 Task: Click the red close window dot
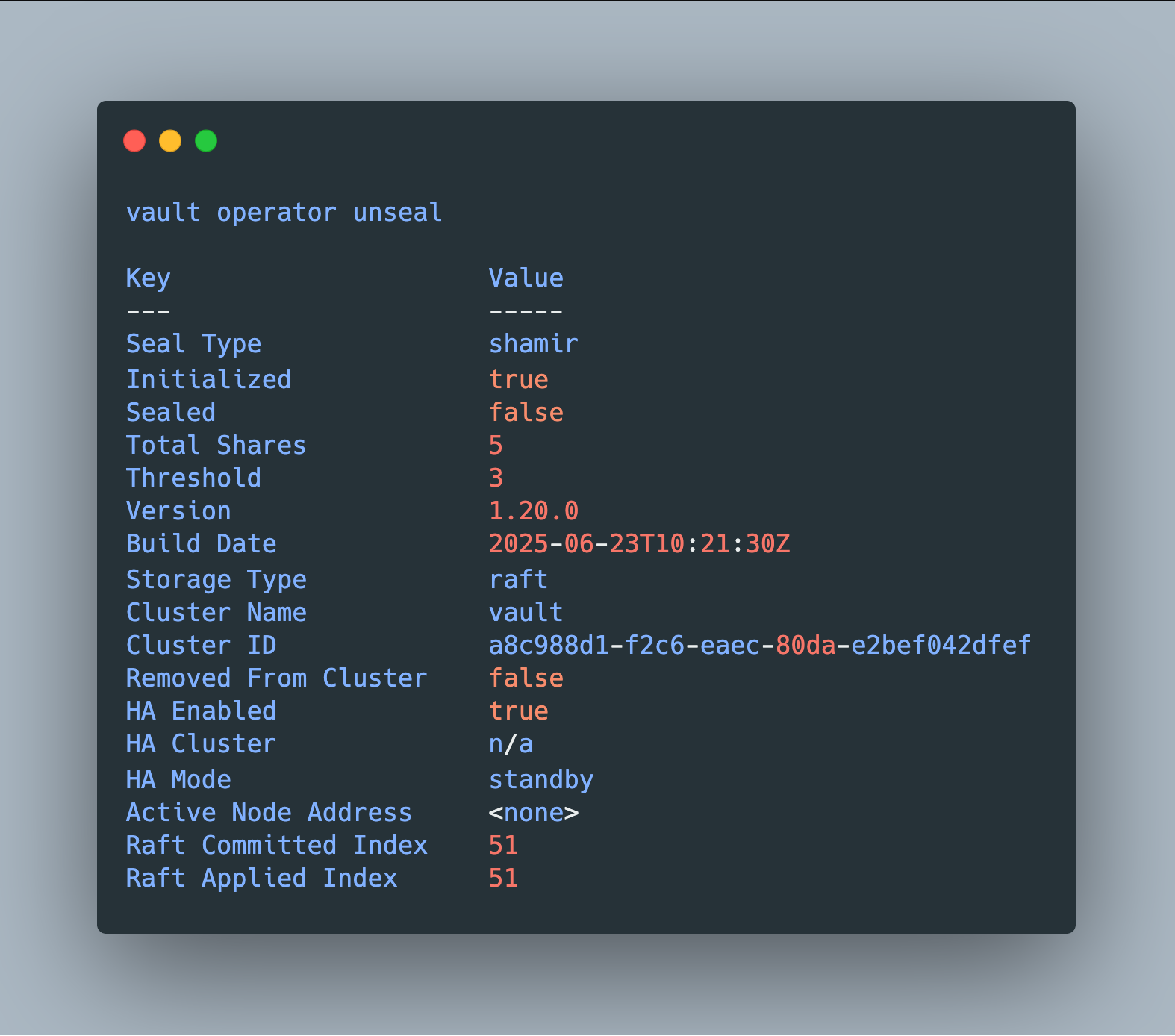pyautogui.click(x=134, y=140)
